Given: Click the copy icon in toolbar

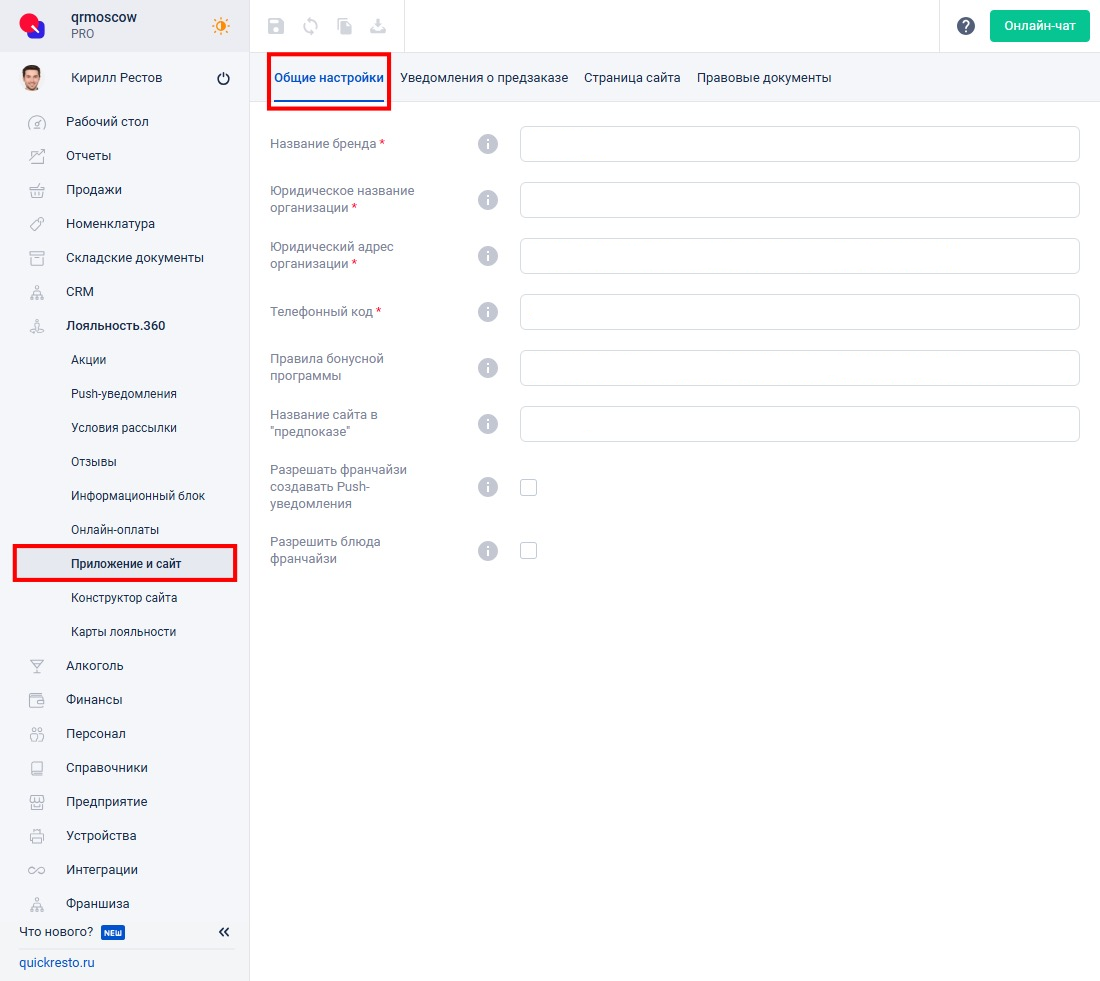Looking at the screenshot, I should [x=344, y=26].
